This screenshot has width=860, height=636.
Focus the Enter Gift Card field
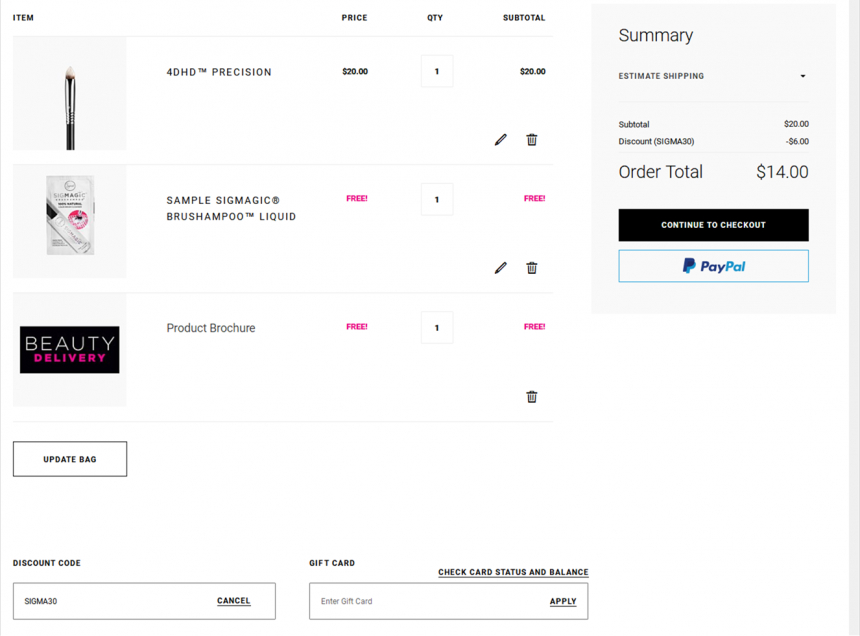tap(428, 601)
